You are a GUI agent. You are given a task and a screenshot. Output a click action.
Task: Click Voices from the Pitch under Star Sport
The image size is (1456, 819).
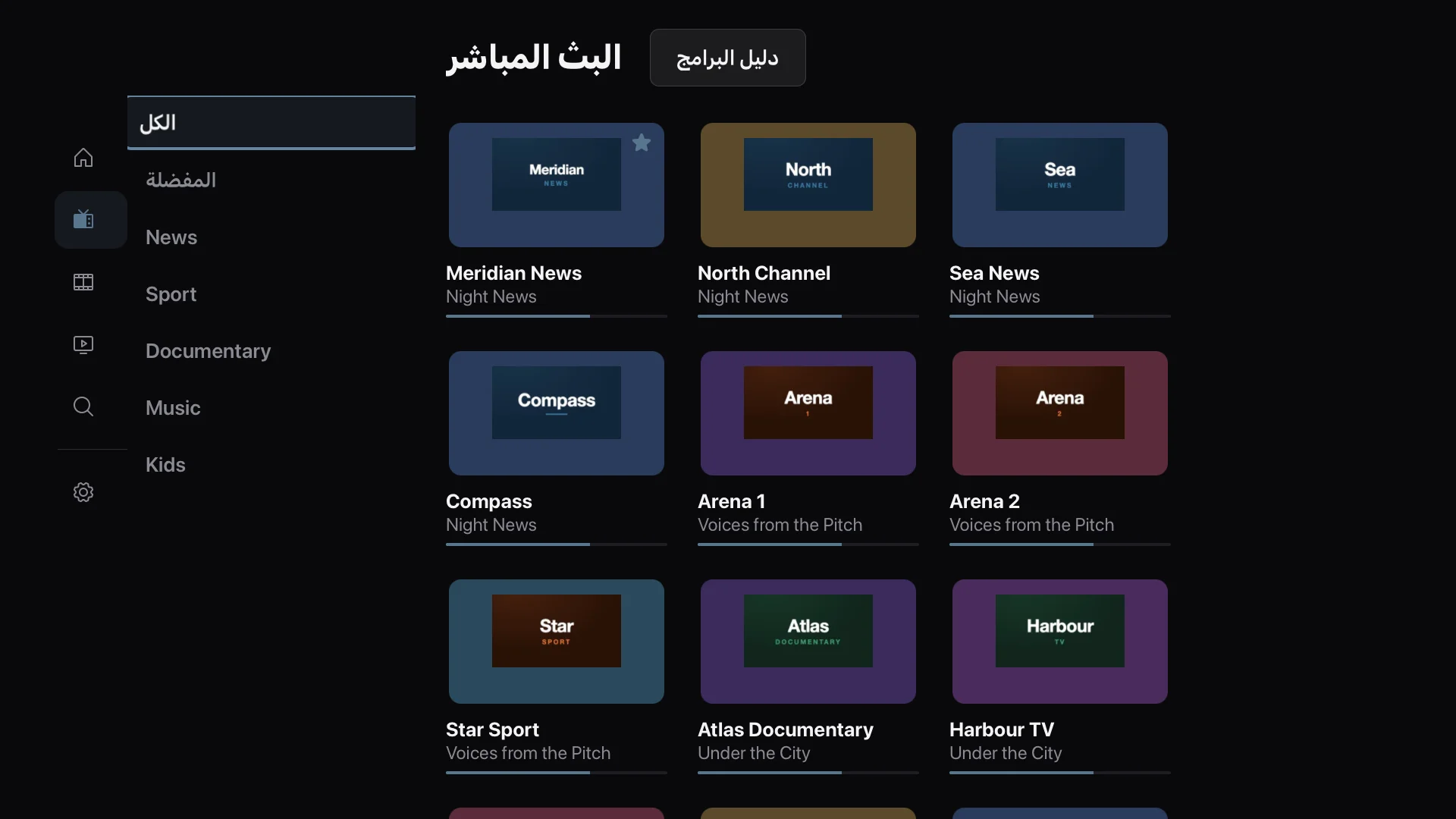[x=528, y=753]
